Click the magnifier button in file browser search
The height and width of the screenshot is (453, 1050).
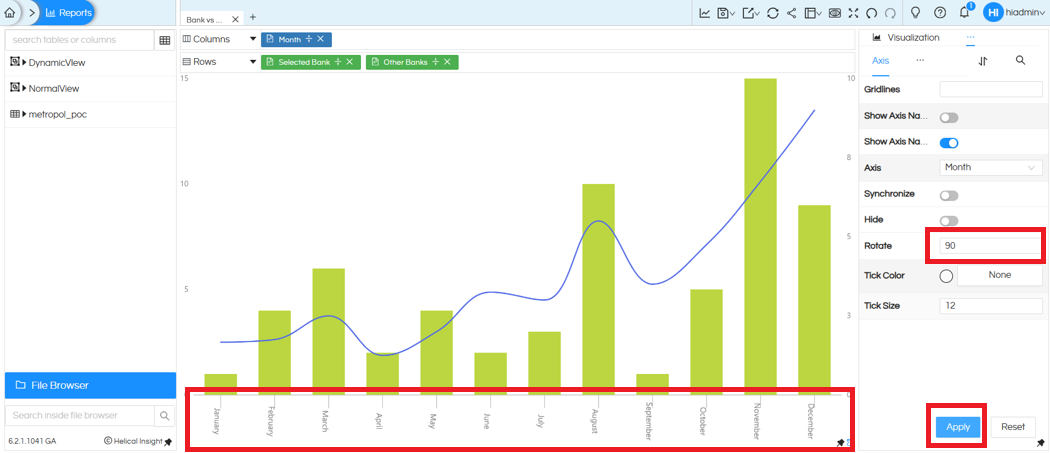(x=165, y=416)
